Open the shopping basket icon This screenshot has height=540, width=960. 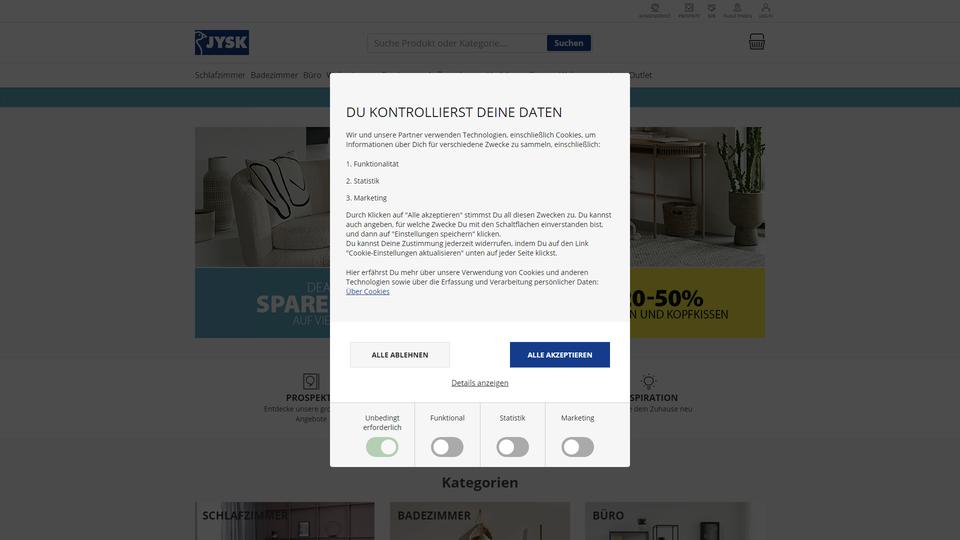(757, 42)
